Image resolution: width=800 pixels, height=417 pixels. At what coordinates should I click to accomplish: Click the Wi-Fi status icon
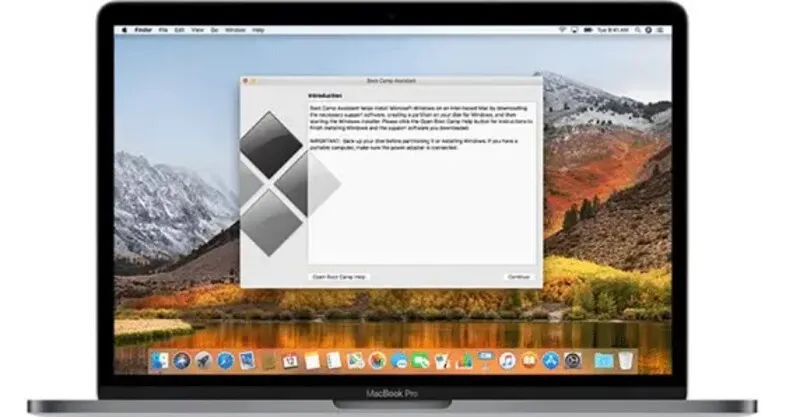[562, 30]
